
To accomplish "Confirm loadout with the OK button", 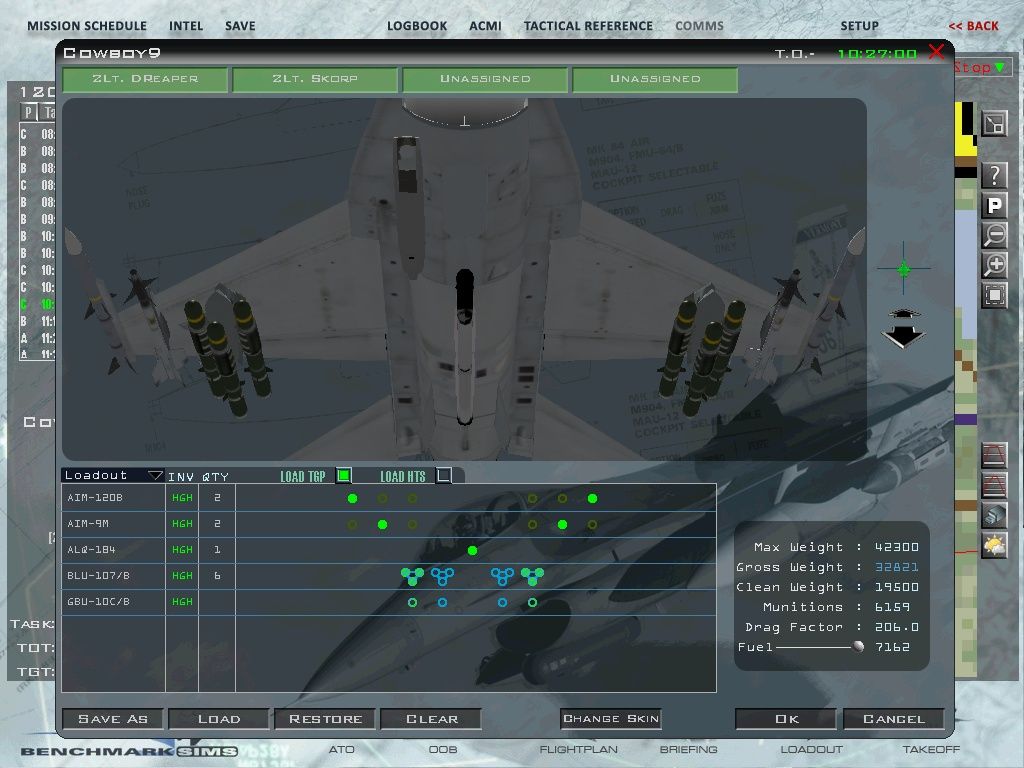I will click(x=786, y=719).
